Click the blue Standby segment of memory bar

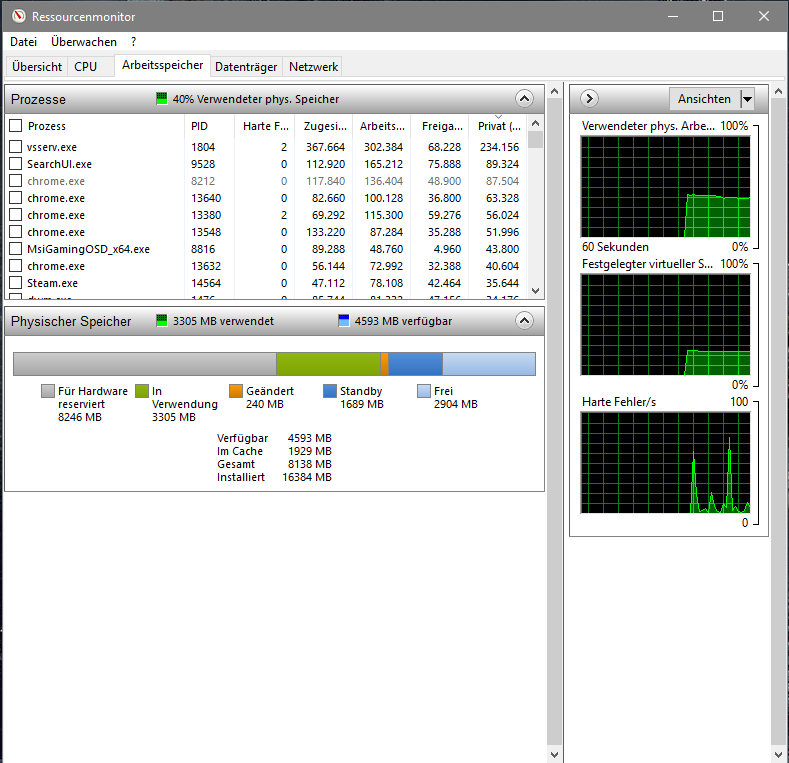point(416,364)
